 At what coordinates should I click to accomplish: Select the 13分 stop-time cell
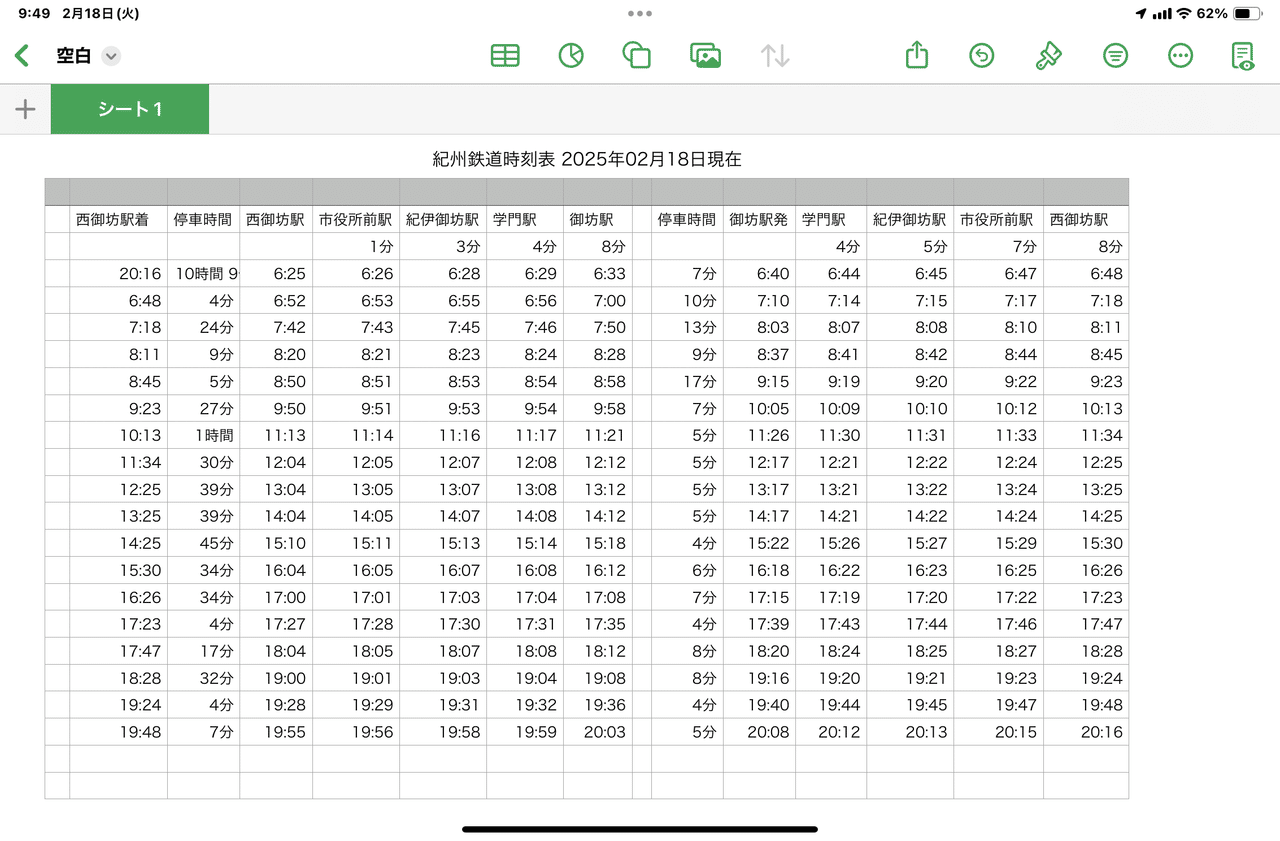tap(687, 328)
